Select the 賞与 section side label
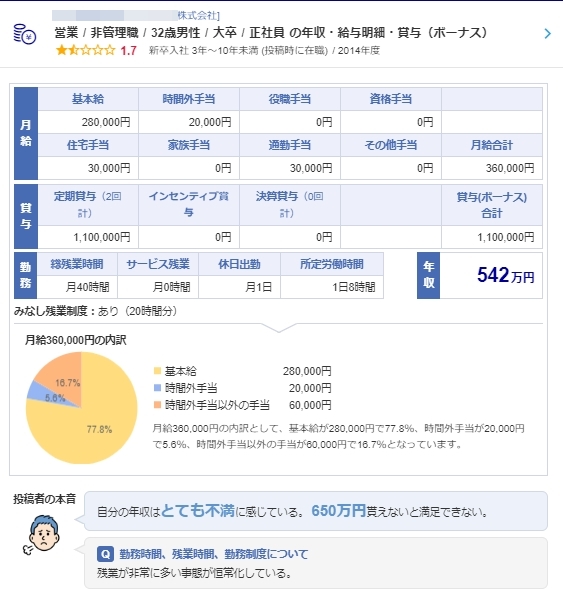The width and height of the screenshot is (563, 597). (x=26, y=216)
